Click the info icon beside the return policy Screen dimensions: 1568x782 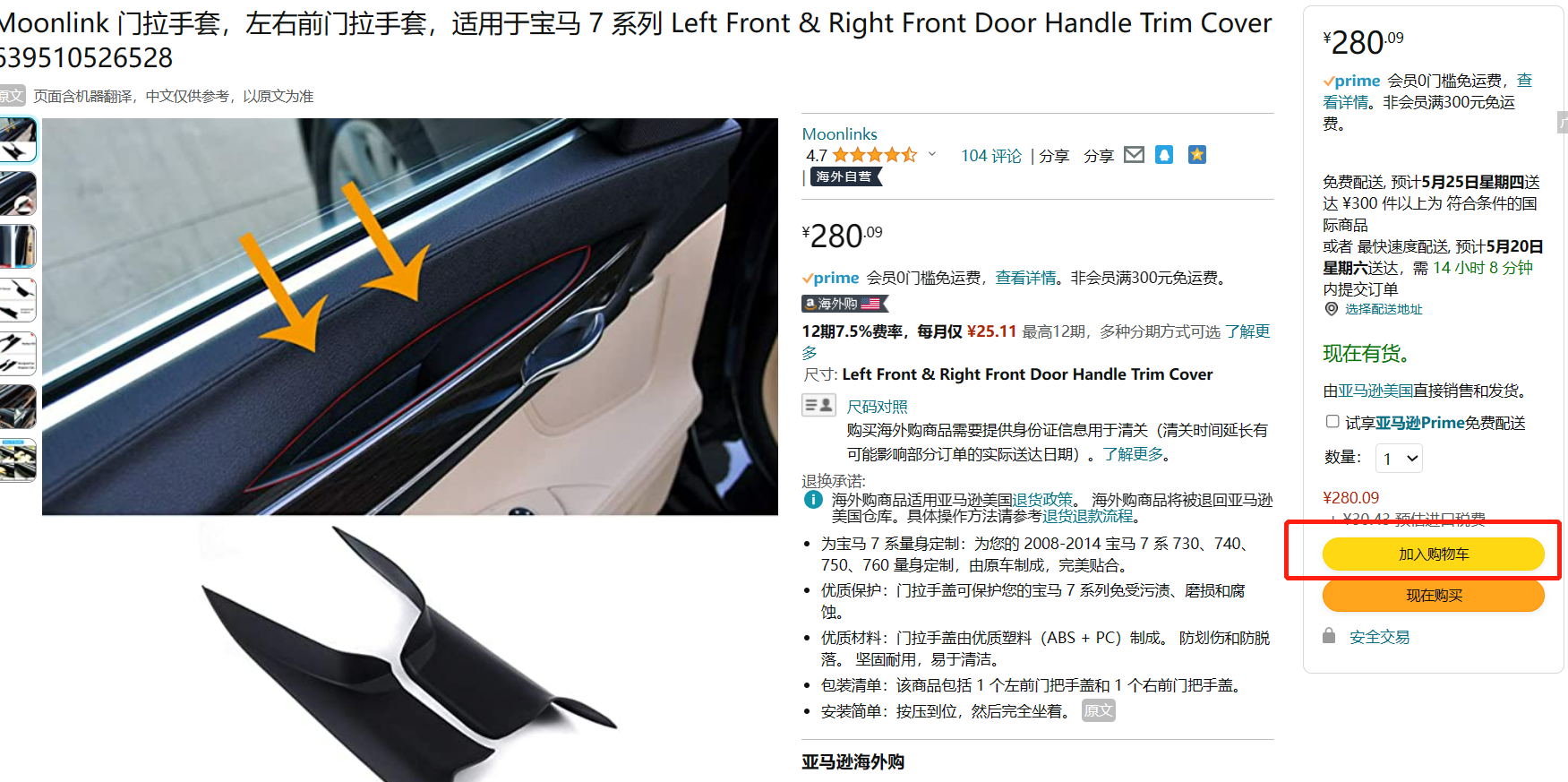[813, 500]
